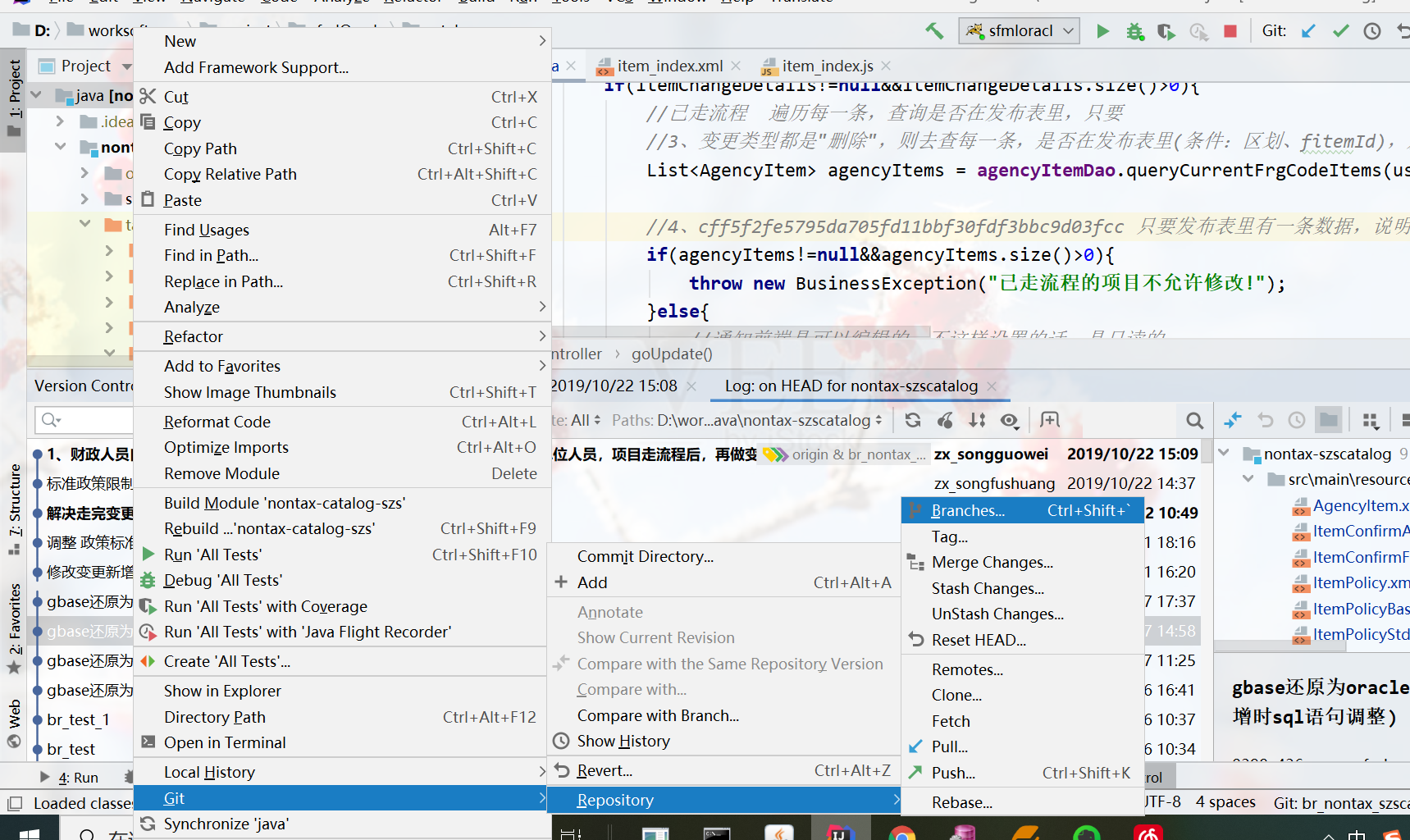Open the Web tool window sidebar tab

[15, 724]
